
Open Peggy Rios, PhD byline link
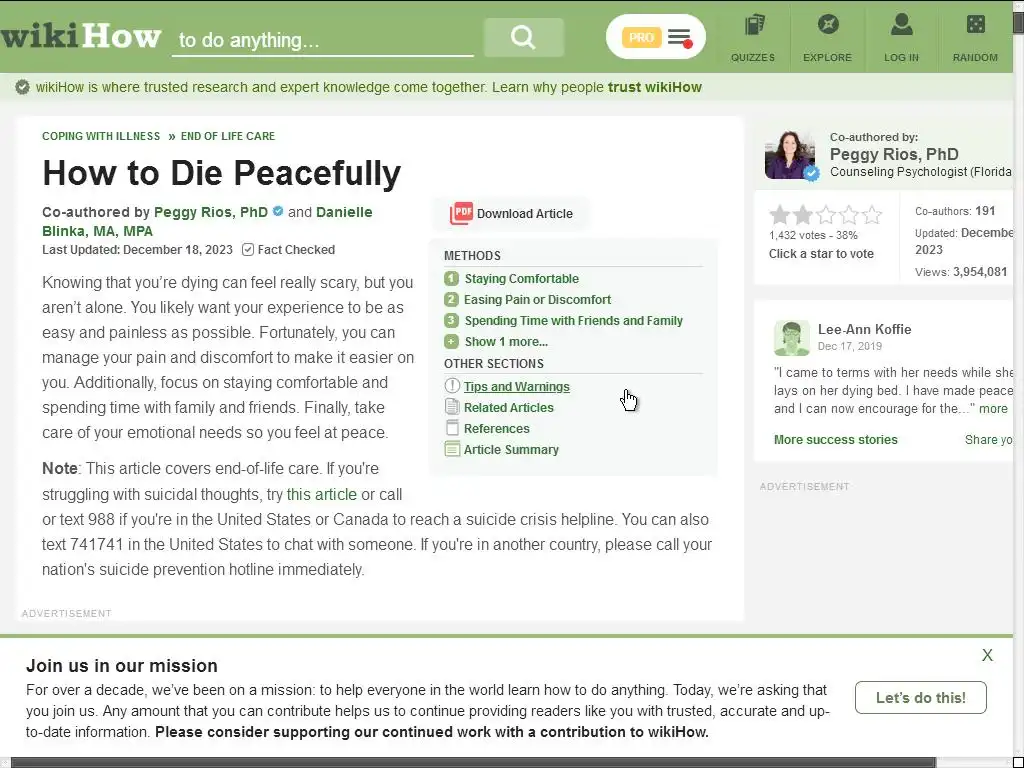(211, 212)
